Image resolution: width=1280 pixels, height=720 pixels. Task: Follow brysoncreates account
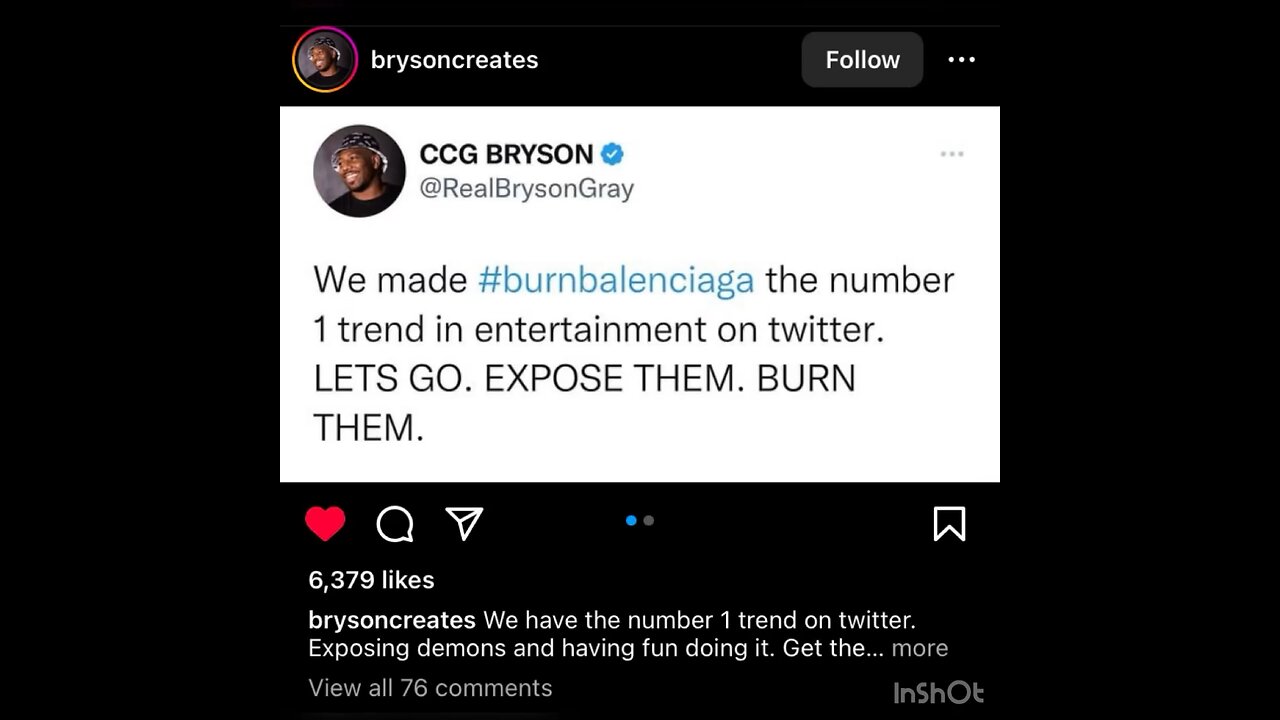click(862, 60)
